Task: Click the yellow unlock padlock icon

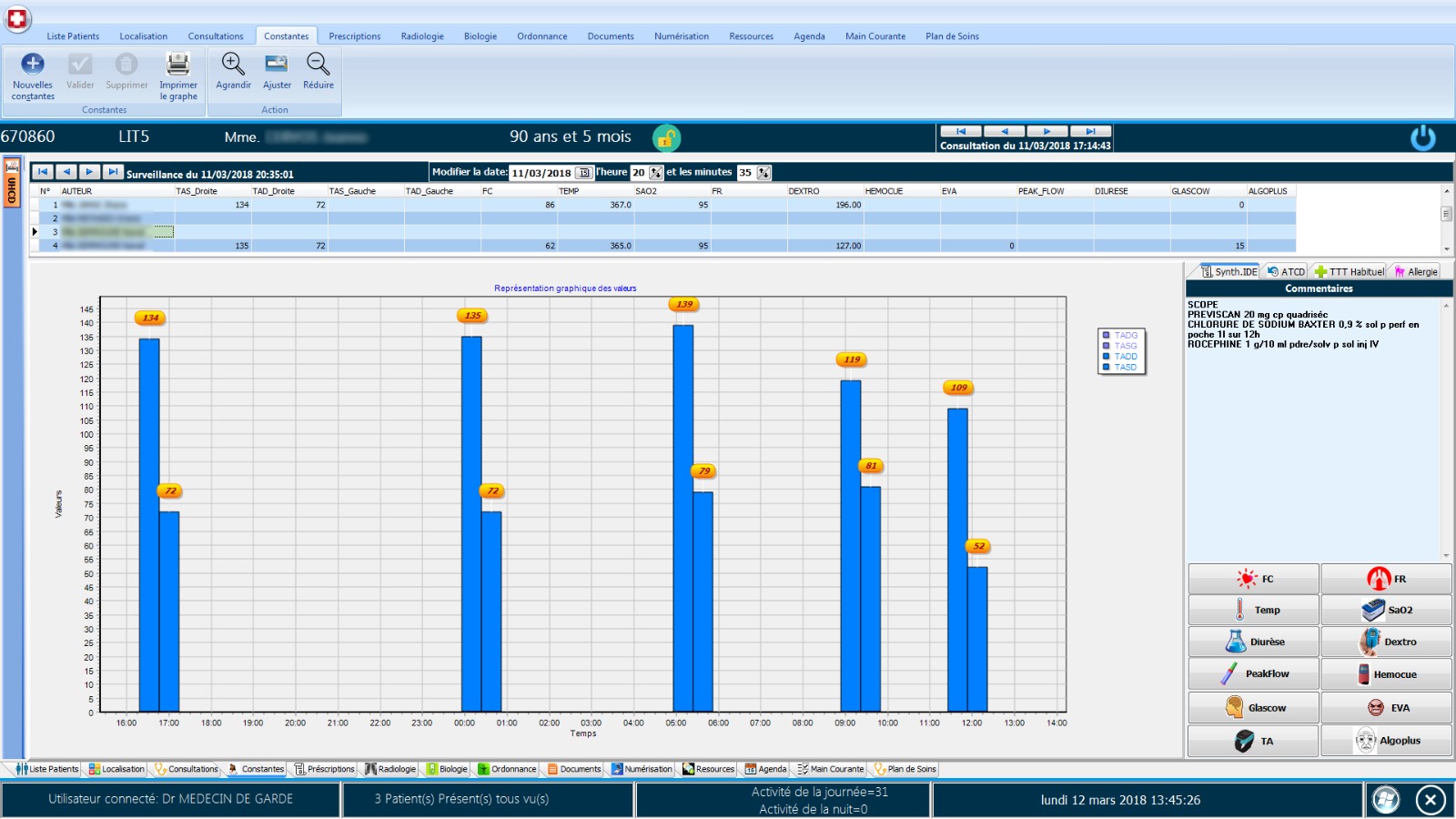Action: pyautogui.click(x=666, y=137)
